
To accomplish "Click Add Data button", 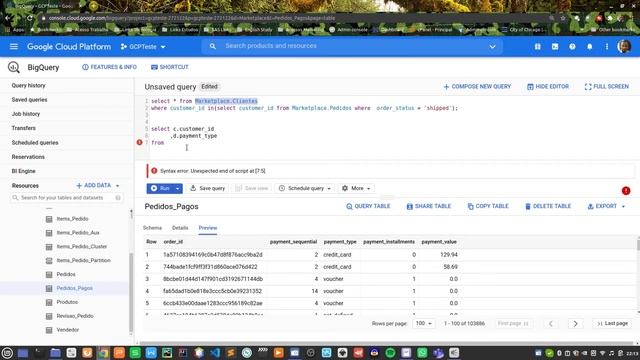I will click(93, 185).
